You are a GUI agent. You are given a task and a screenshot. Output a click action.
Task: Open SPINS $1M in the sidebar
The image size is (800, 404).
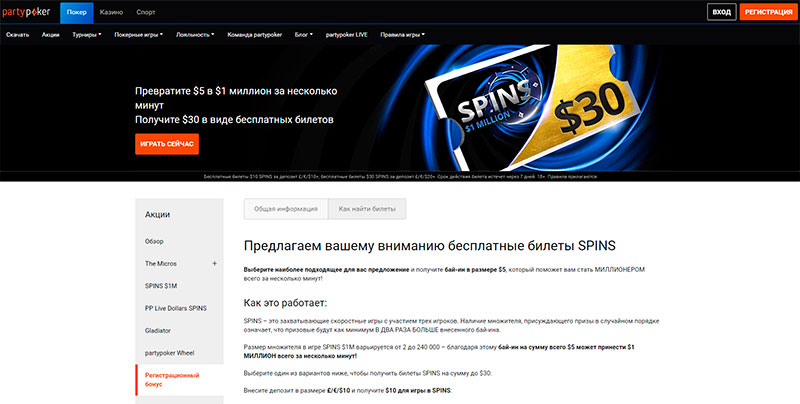(160, 285)
